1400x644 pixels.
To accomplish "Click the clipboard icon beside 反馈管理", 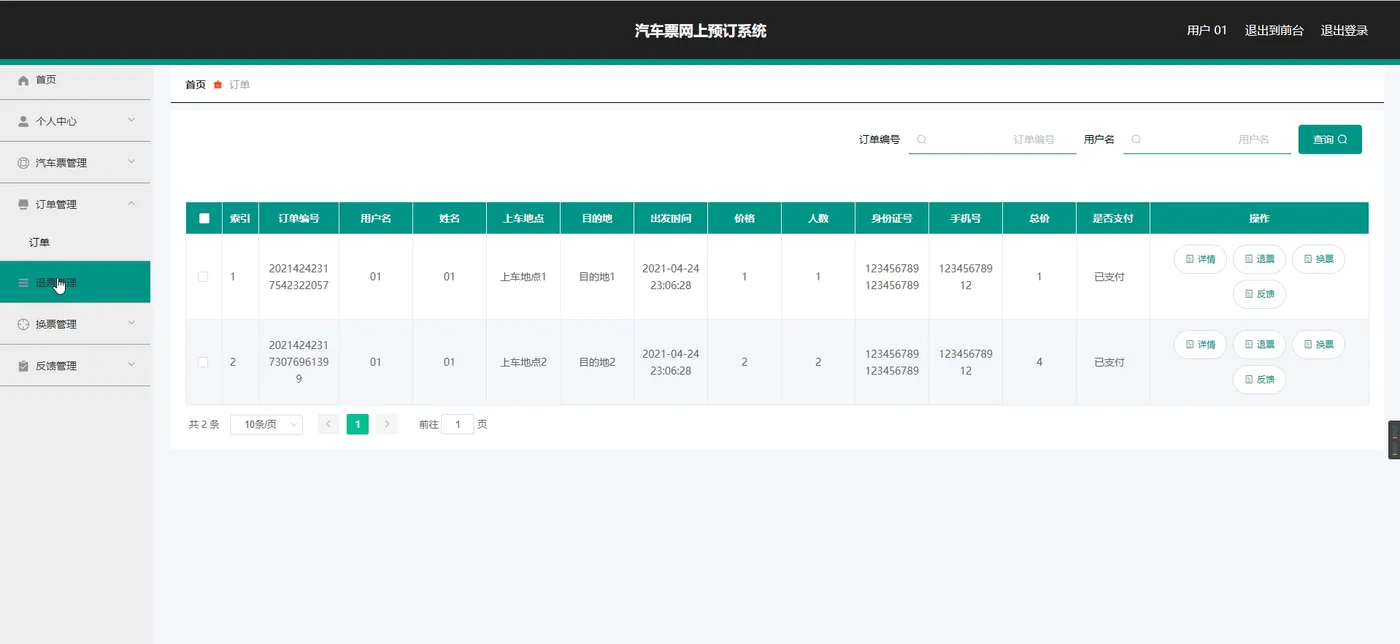I will [x=24, y=366].
